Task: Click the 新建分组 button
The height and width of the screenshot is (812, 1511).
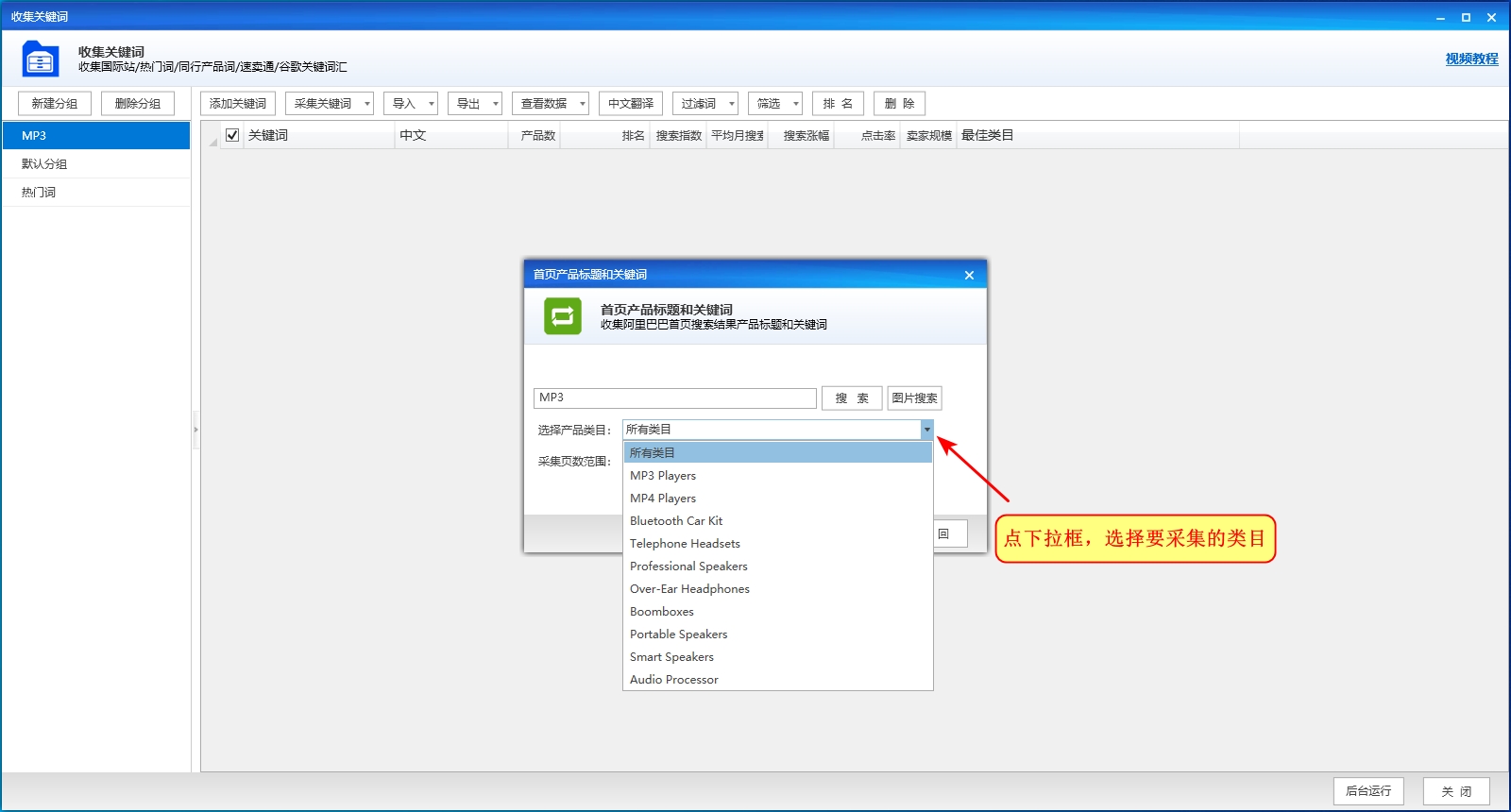Action: [55, 104]
